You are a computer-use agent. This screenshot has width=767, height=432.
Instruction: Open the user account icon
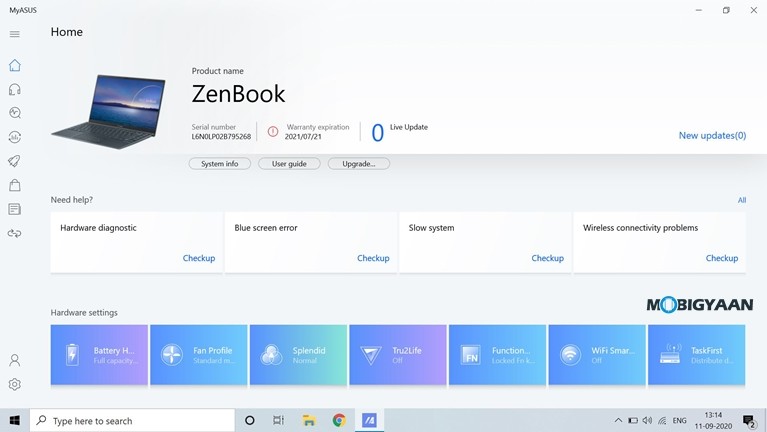point(15,360)
